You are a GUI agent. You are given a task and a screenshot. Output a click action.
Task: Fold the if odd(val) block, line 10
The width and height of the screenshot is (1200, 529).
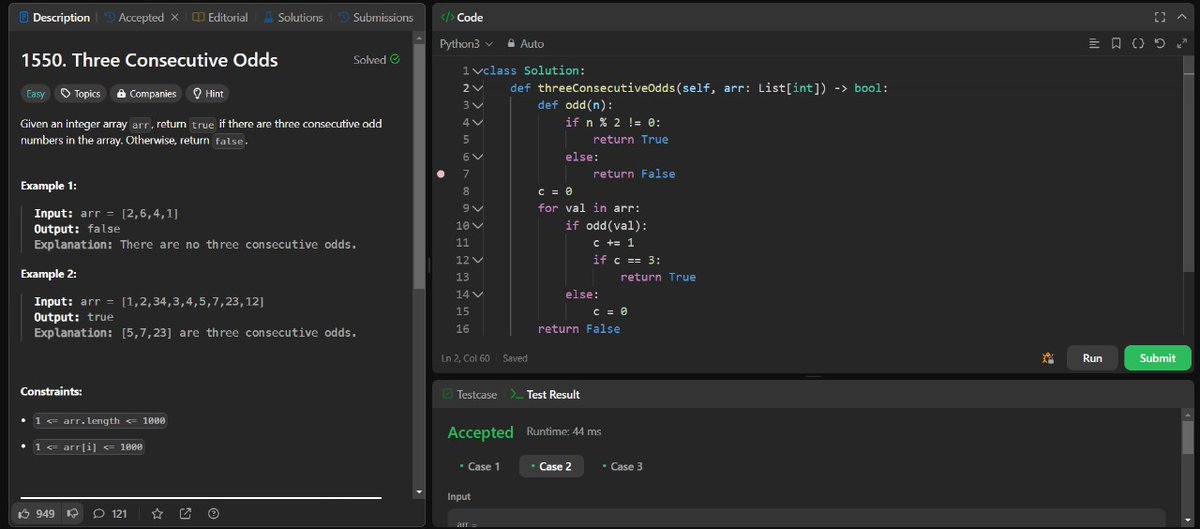[x=478, y=226]
